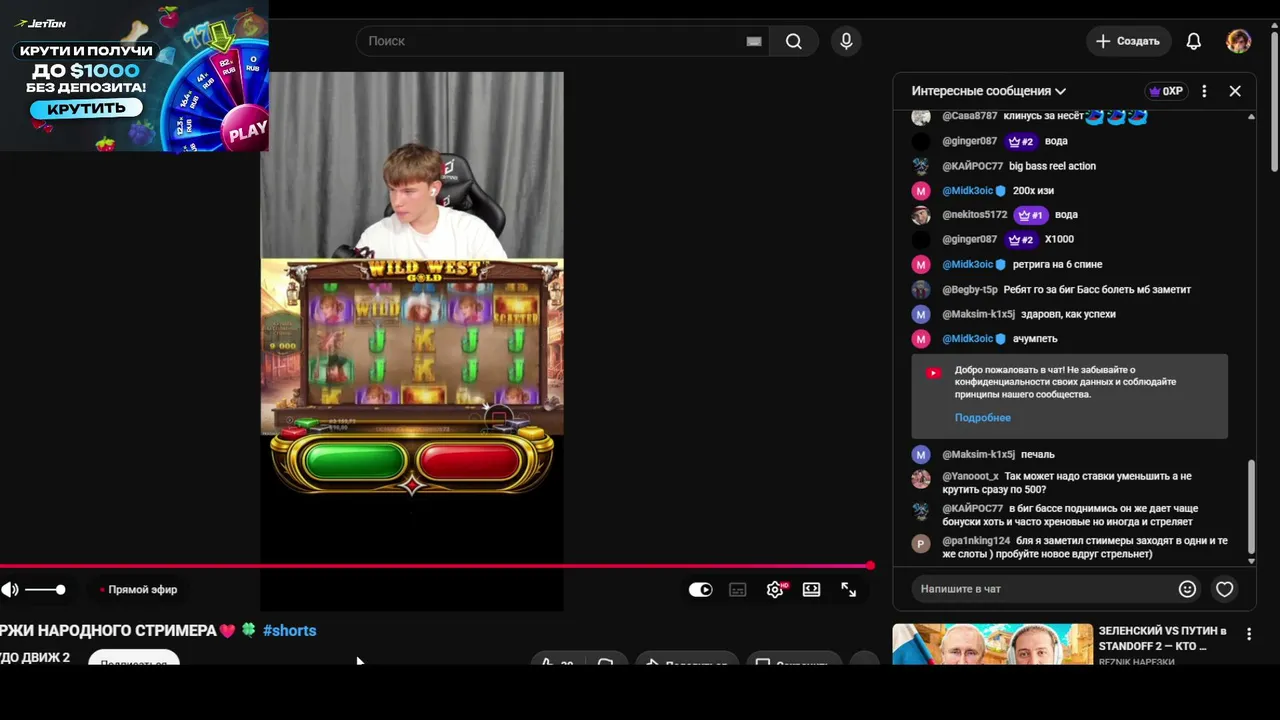Toggle the autoplay switch
Viewport: 1280px width, 720px height.
tap(700, 590)
